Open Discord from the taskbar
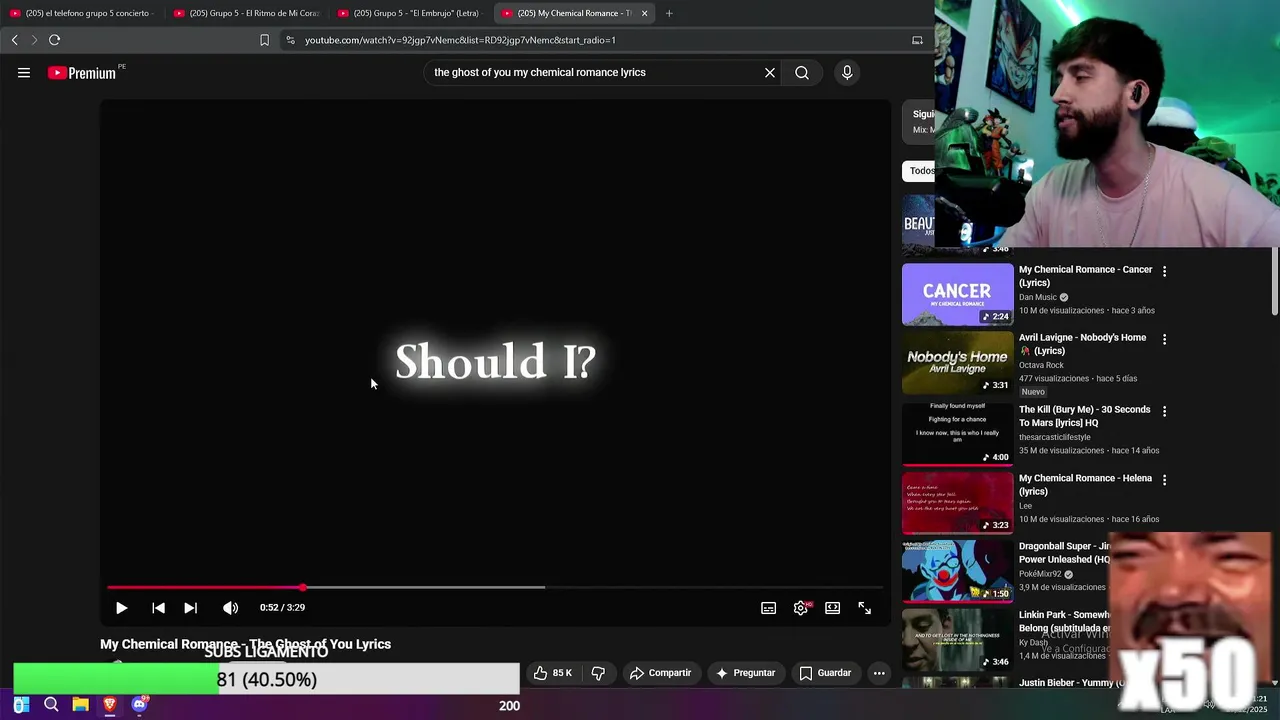This screenshot has height=720, width=1280. click(139, 705)
